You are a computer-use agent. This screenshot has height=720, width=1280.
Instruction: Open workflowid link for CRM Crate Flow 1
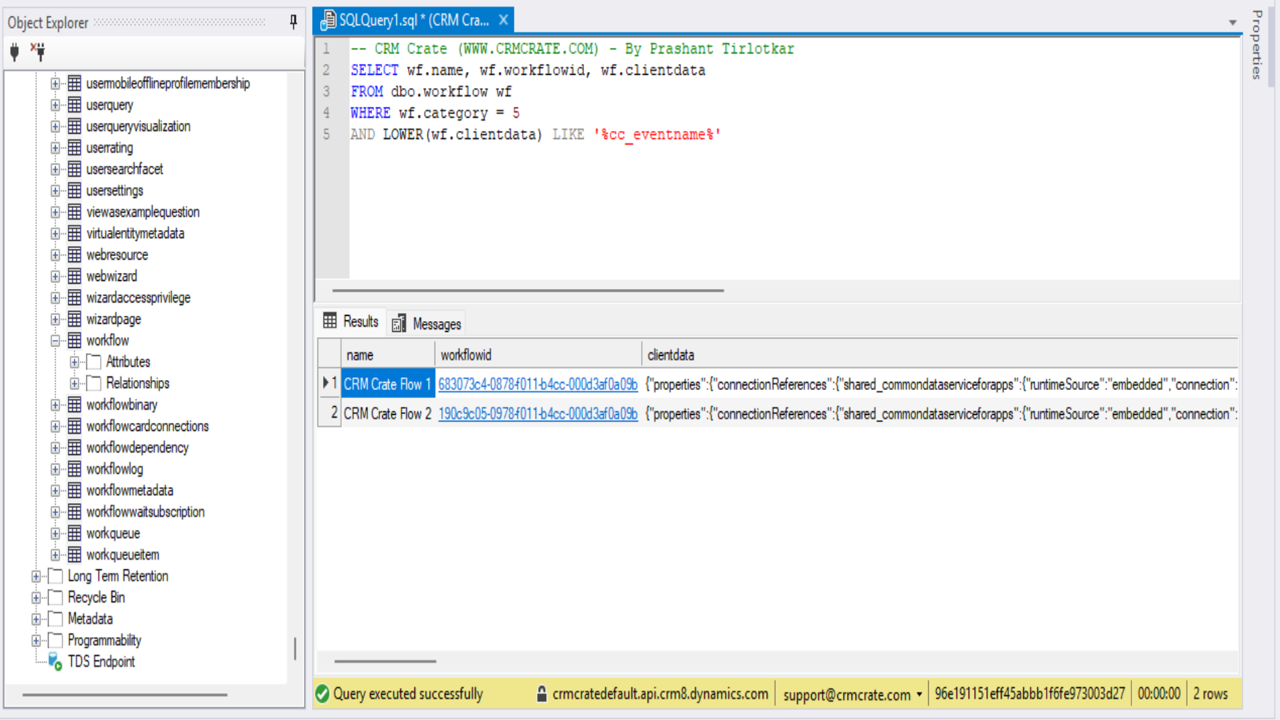point(538,384)
